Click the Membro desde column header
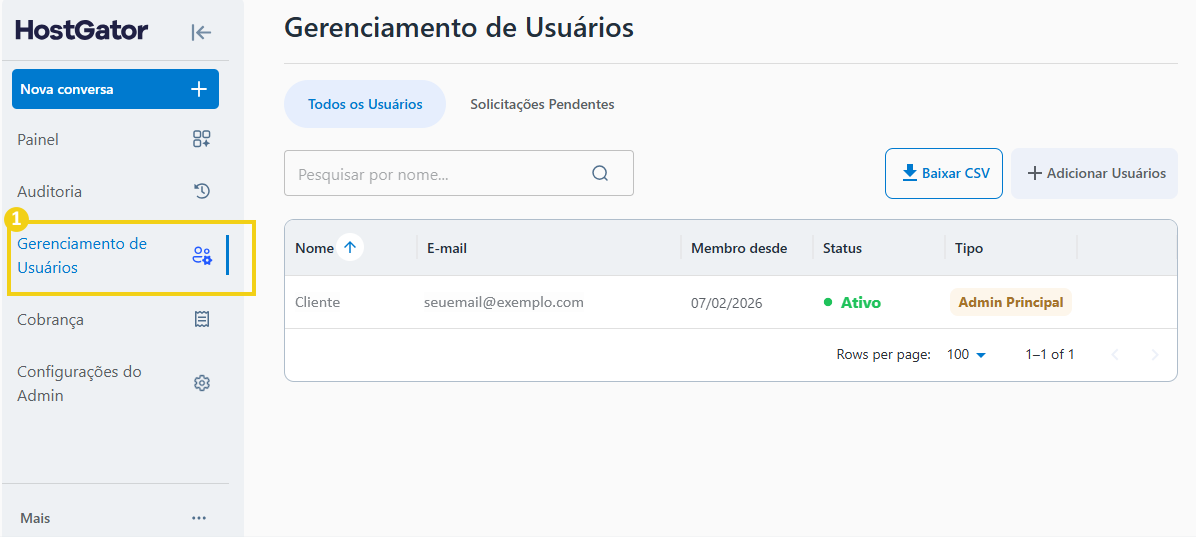Screen dimensions: 1196x537 click(x=739, y=248)
